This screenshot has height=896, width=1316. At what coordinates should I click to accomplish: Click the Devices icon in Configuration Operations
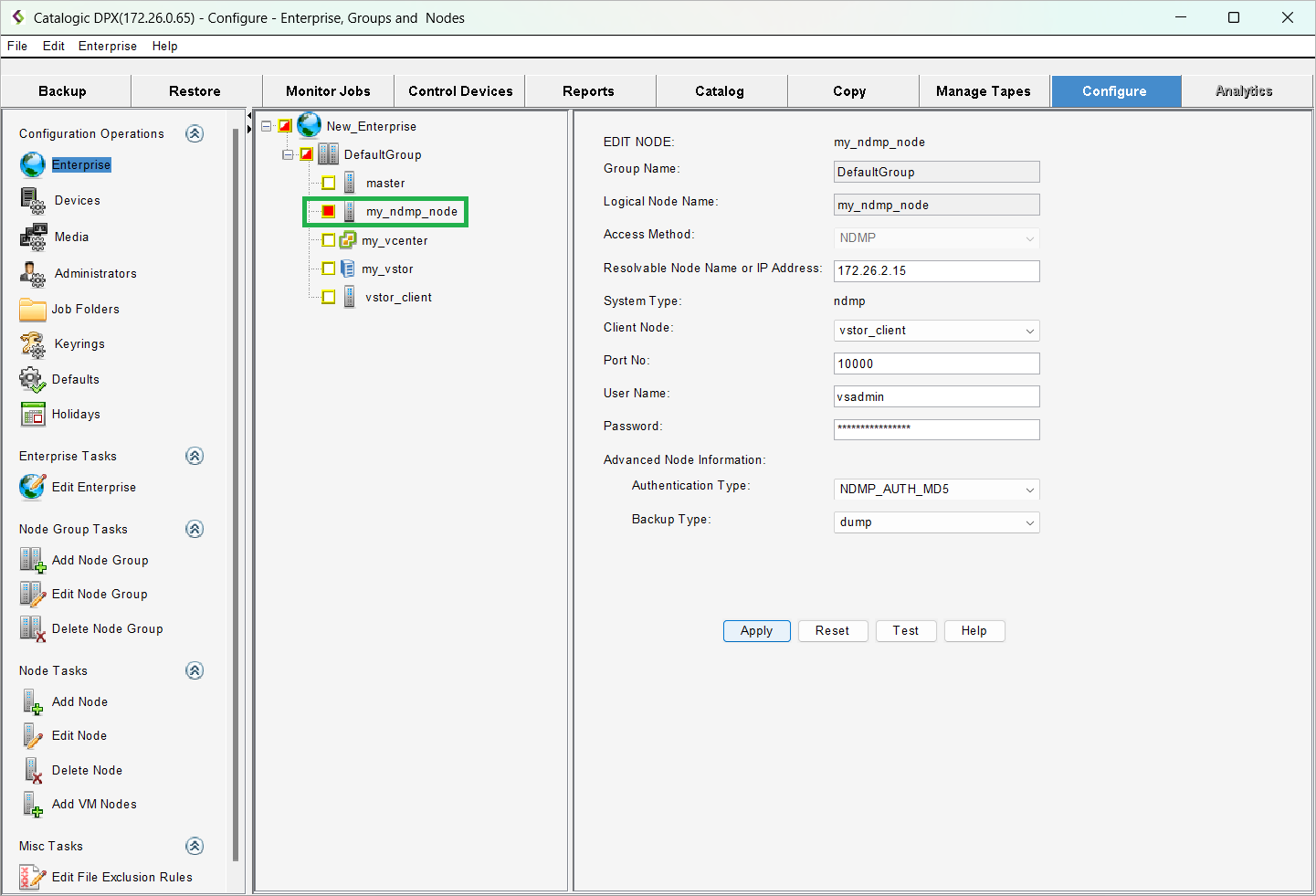point(32,200)
